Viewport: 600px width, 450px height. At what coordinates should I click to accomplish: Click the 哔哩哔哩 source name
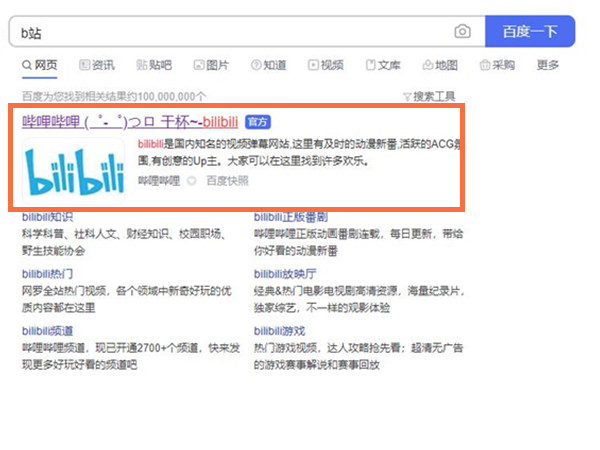[x=159, y=181]
